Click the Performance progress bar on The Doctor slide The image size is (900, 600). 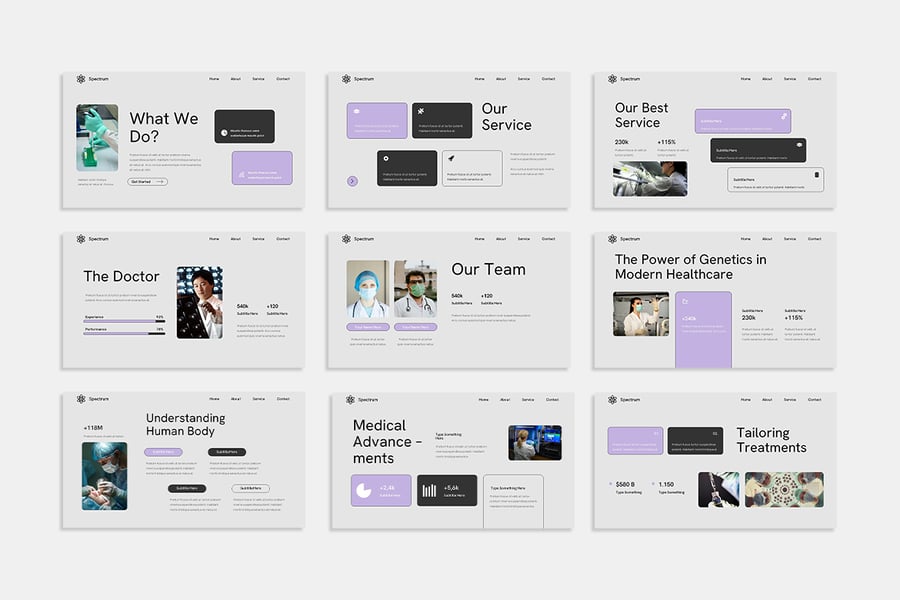click(x=124, y=333)
